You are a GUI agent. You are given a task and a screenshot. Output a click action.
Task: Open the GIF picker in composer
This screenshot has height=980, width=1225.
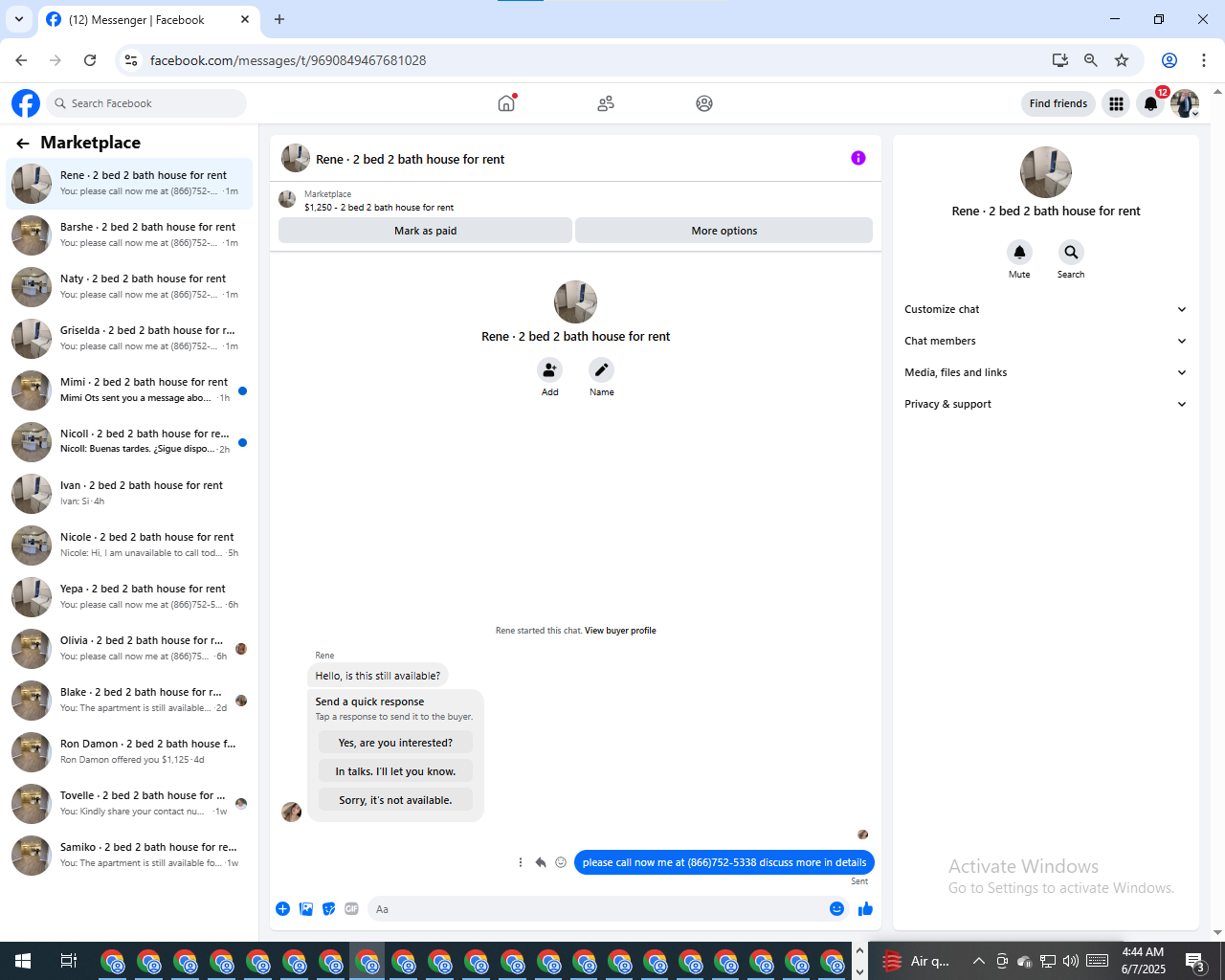[351, 909]
